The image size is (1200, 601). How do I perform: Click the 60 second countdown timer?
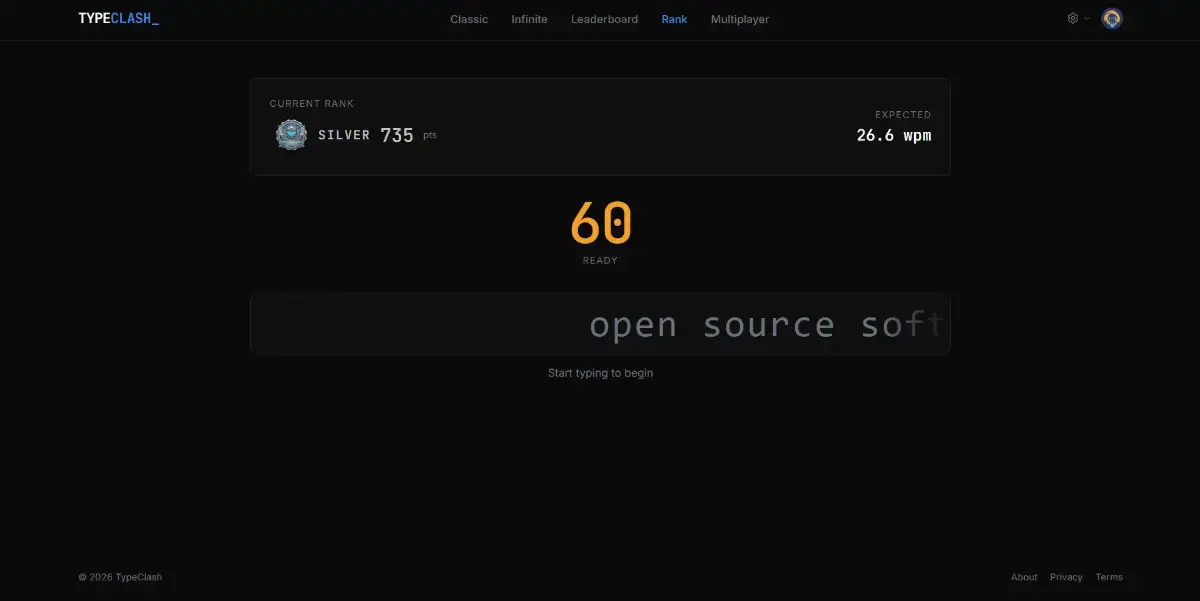click(x=601, y=224)
